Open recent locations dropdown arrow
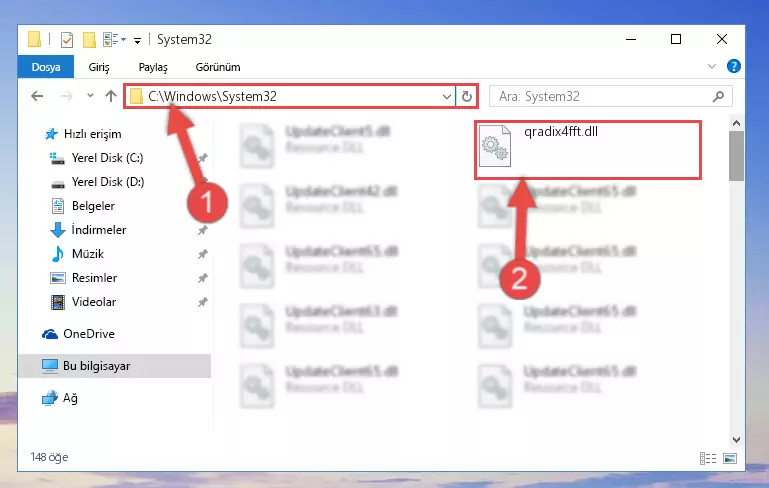Viewport: 769px width, 488px height. click(x=90, y=96)
